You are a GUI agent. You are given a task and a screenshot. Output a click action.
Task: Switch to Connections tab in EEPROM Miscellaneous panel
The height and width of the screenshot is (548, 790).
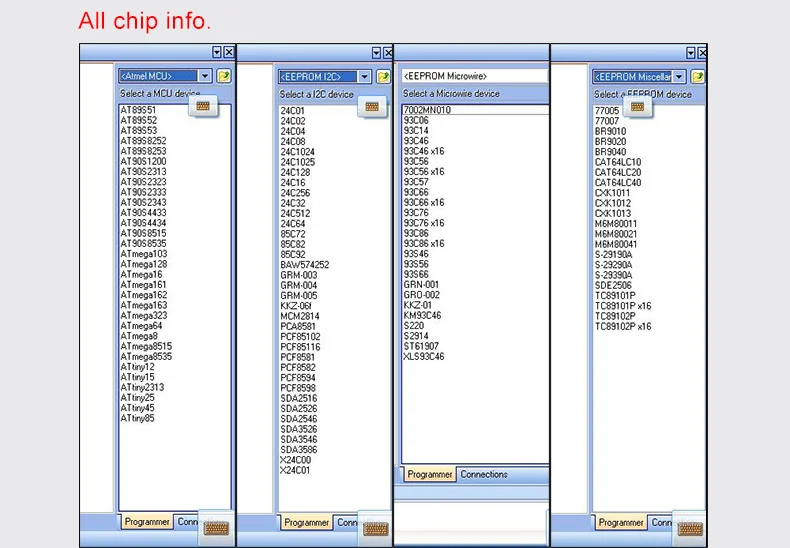click(662, 522)
